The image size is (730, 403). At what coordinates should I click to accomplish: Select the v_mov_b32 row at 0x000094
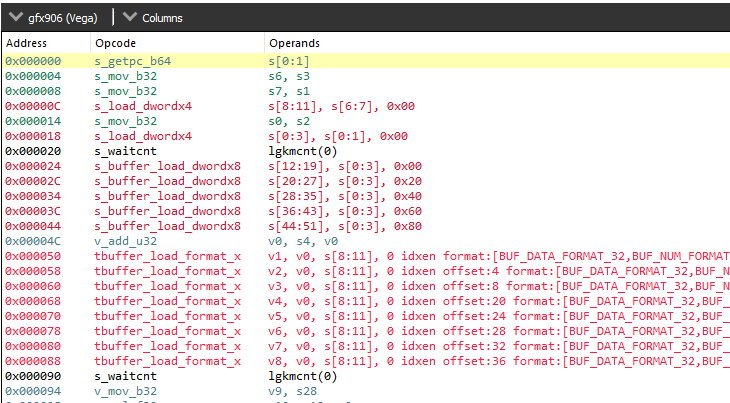125,392
